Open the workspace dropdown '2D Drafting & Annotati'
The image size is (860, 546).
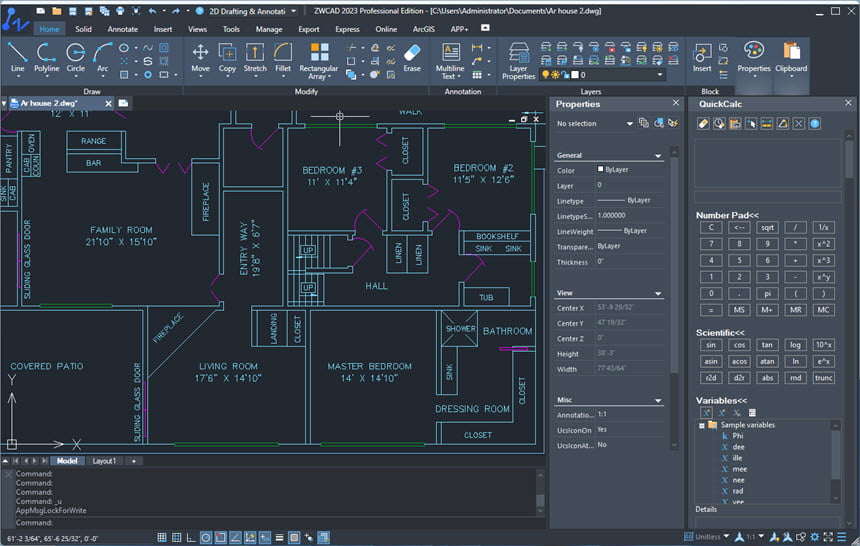pos(253,11)
